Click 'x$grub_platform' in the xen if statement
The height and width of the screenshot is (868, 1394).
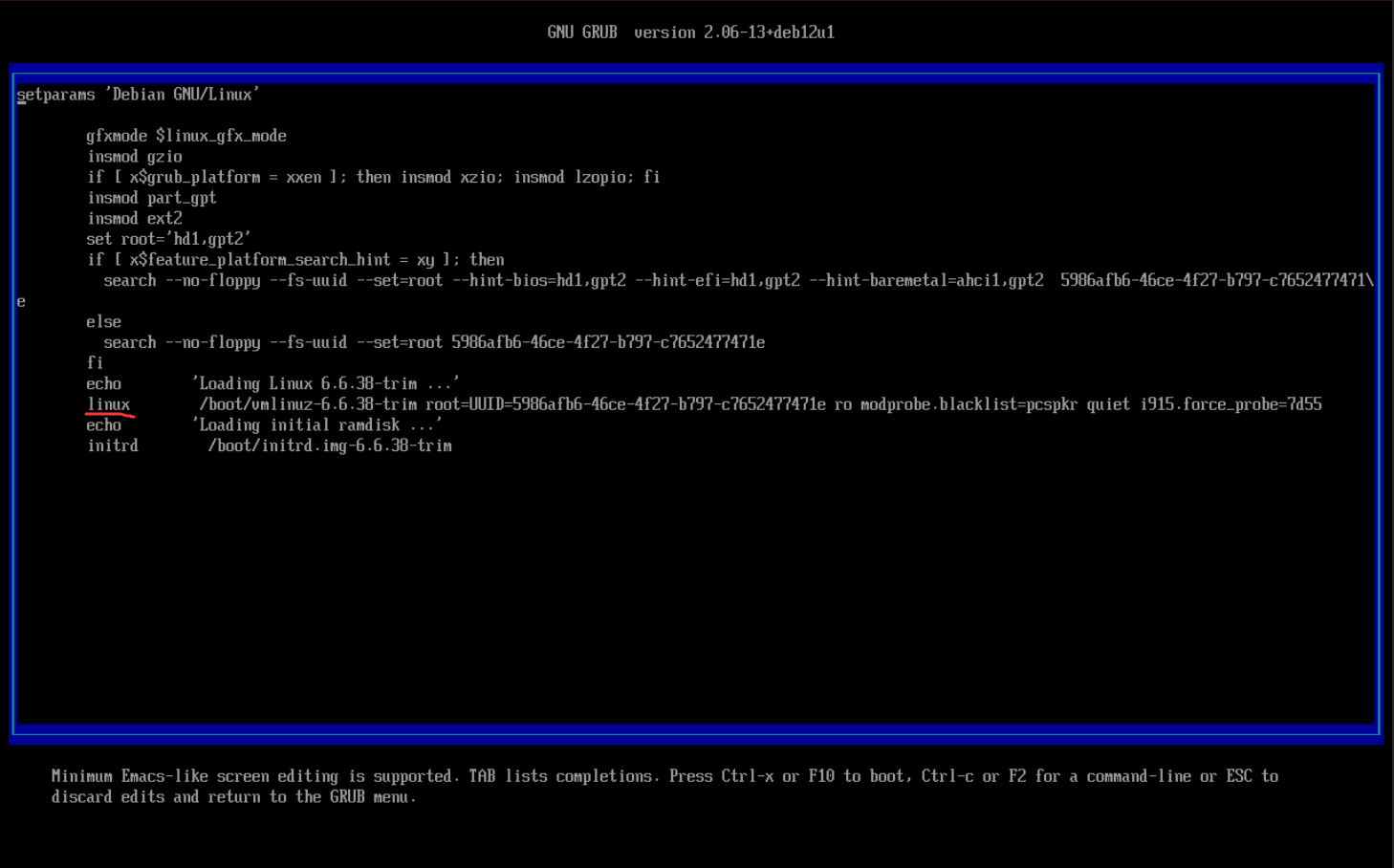[195, 178]
